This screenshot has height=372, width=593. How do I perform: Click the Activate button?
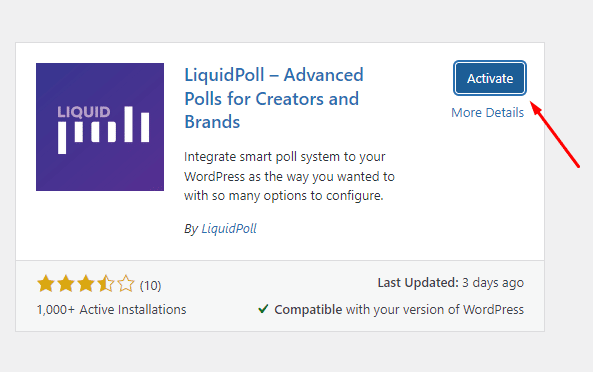pos(490,78)
